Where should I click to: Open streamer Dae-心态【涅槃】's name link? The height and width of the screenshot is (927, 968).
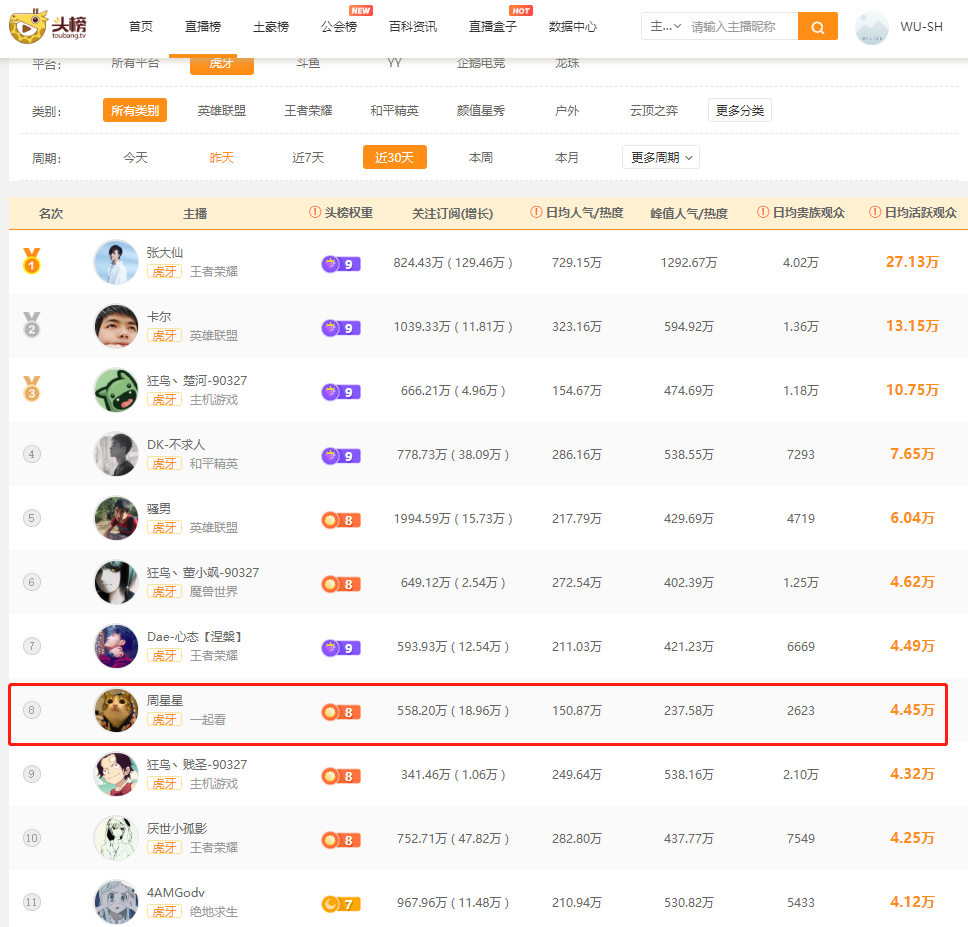click(x=195, y=636)
